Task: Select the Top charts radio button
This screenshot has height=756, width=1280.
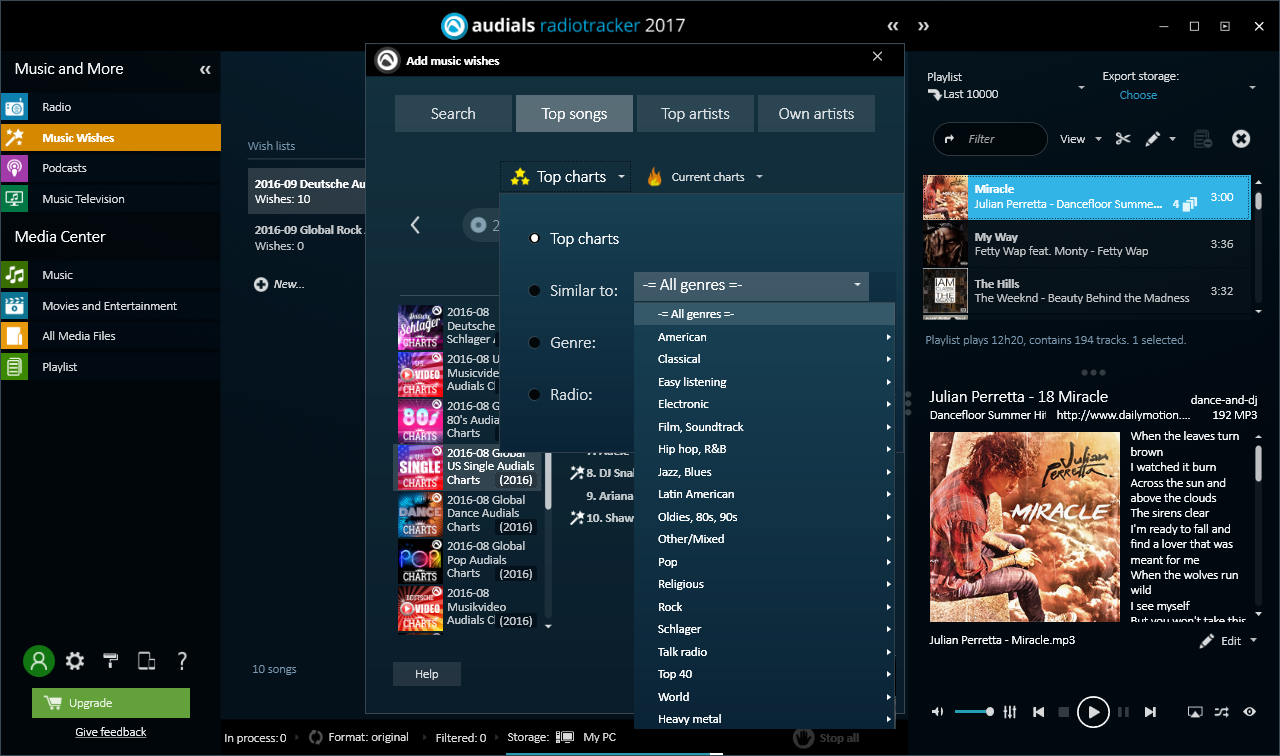Action: click(x=535, y=238)
